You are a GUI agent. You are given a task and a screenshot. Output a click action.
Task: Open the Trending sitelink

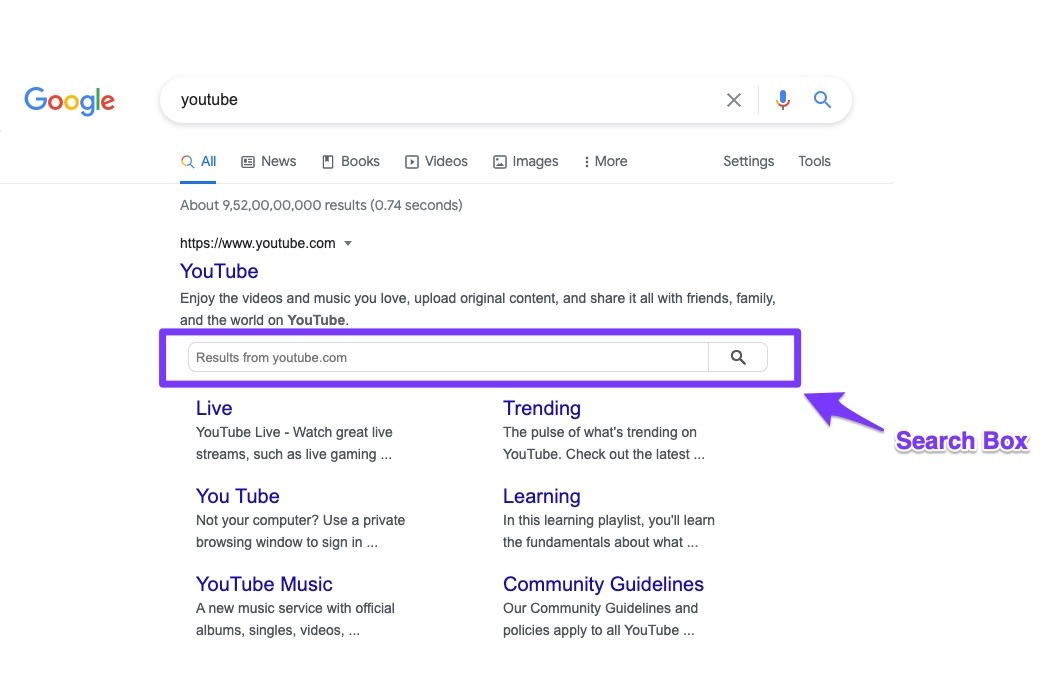[x=541, y=408]
